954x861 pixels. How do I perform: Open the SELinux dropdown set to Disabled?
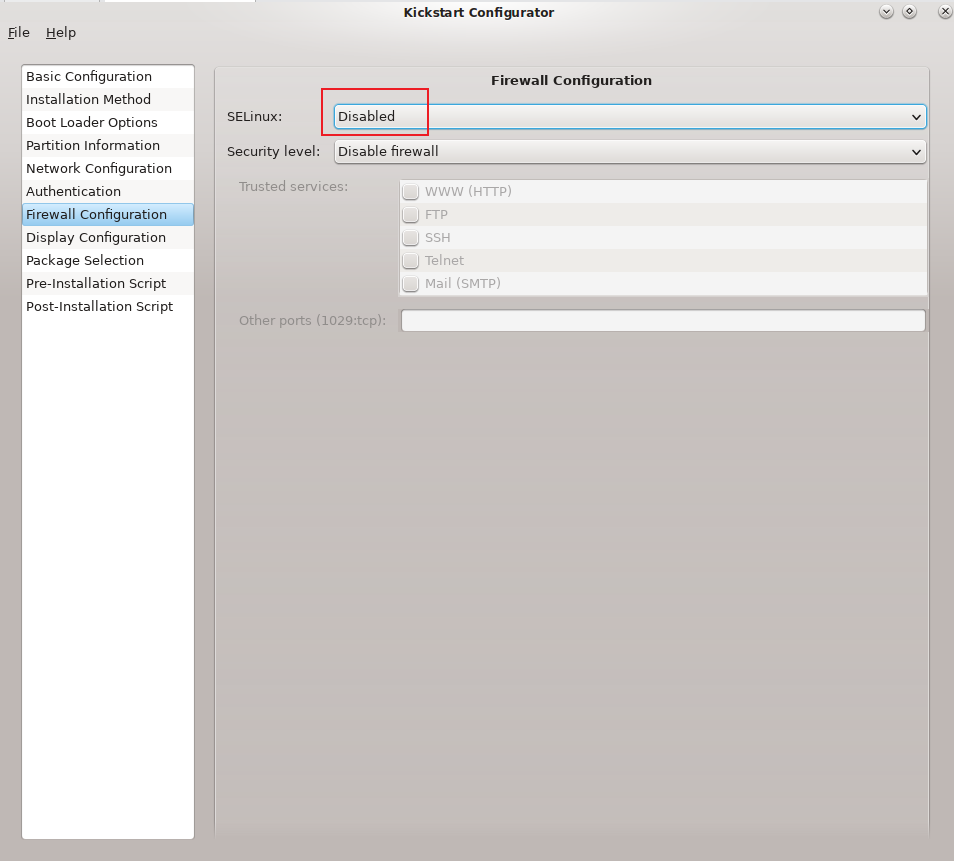tap(630, 116)
